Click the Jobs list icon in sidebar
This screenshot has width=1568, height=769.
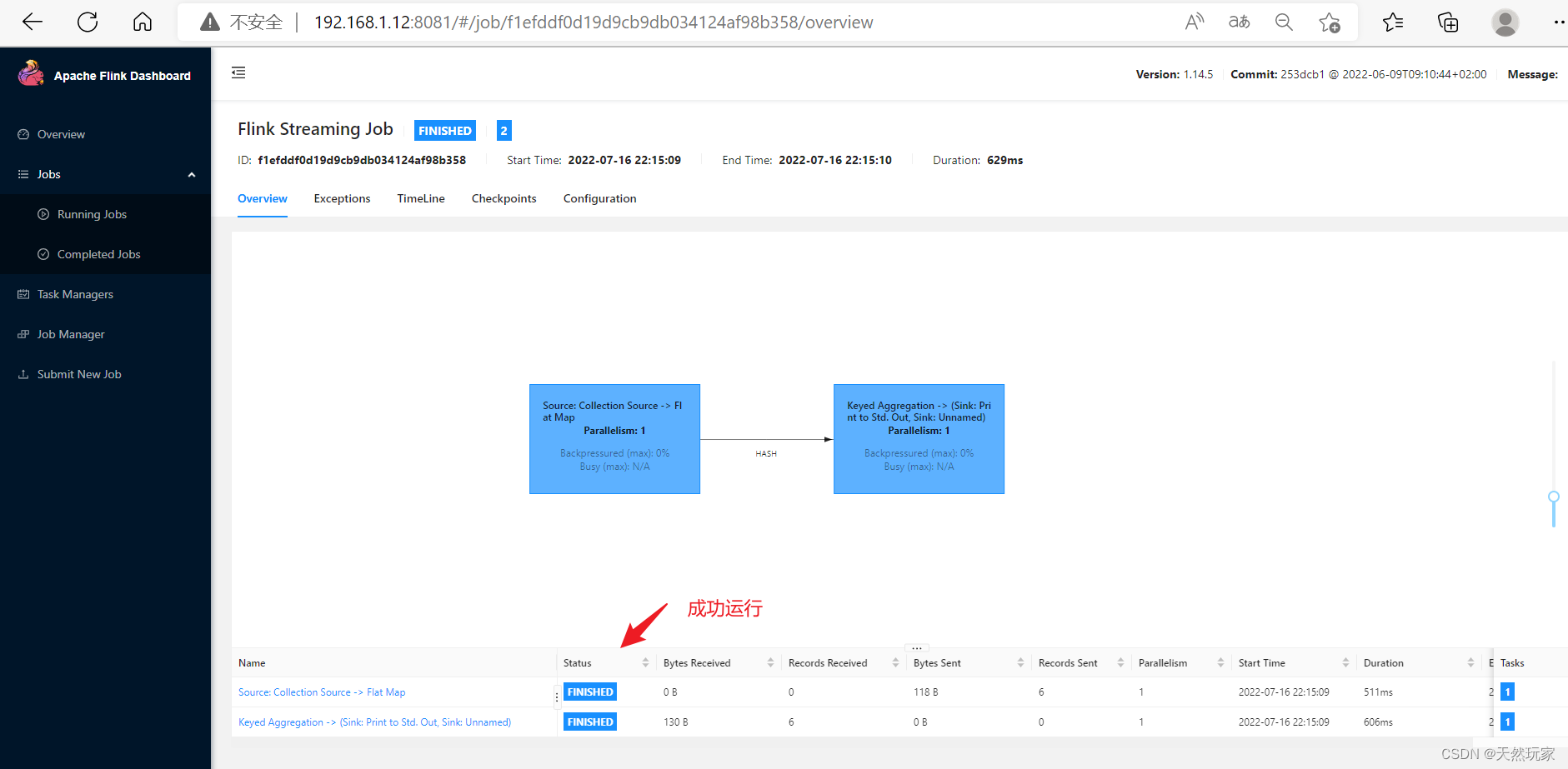[x=23, y=174]
